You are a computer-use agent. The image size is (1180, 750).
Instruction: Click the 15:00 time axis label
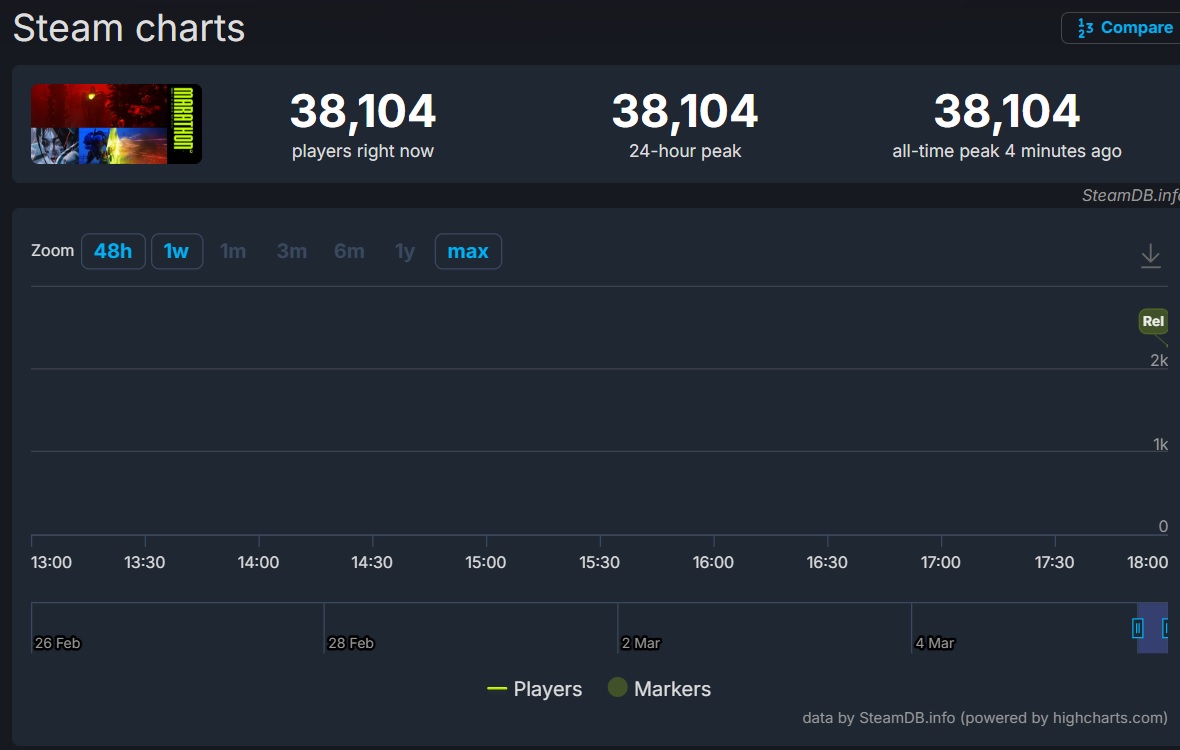485,563
